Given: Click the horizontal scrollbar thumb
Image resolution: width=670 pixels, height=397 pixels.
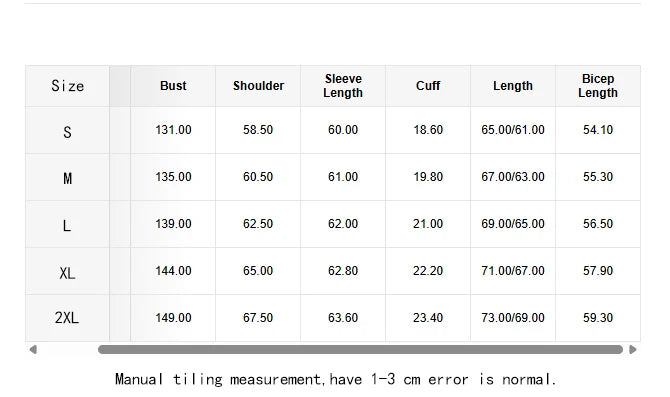Looking at the screenshot, I should (360, 350).
